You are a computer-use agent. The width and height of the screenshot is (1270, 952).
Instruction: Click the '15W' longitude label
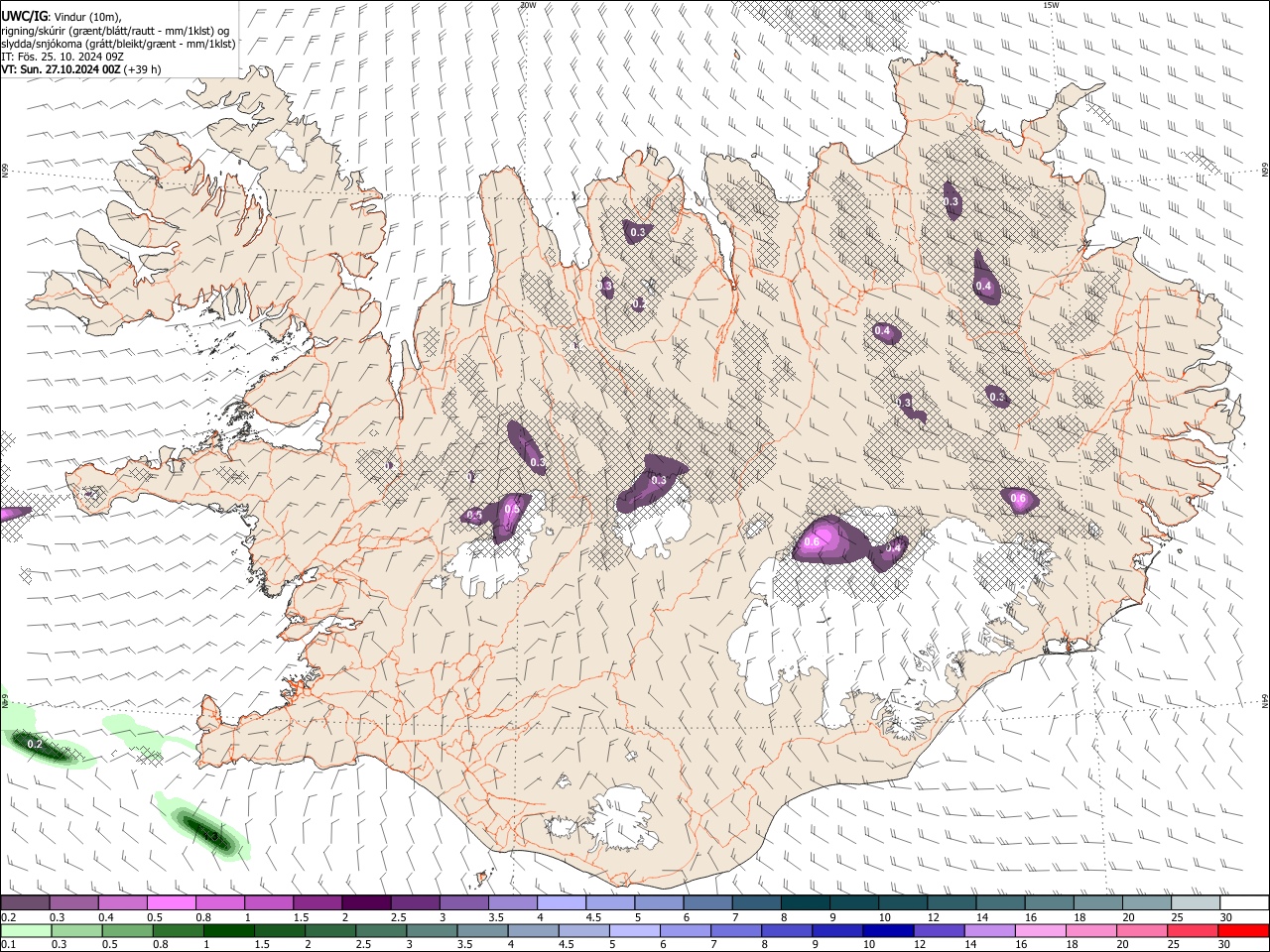click(x=1051, y=5)
